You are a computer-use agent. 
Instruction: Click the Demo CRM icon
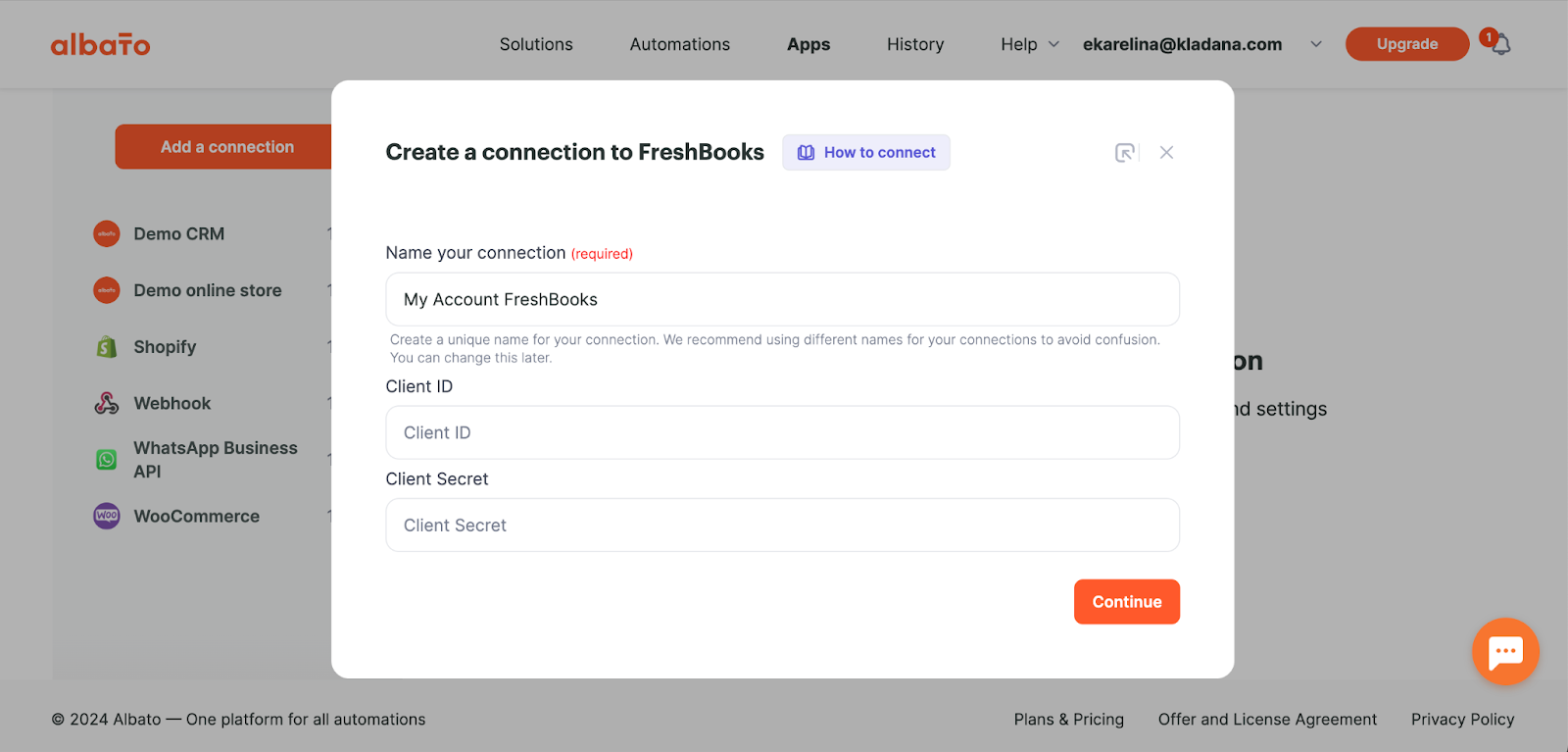pos(107,233)
